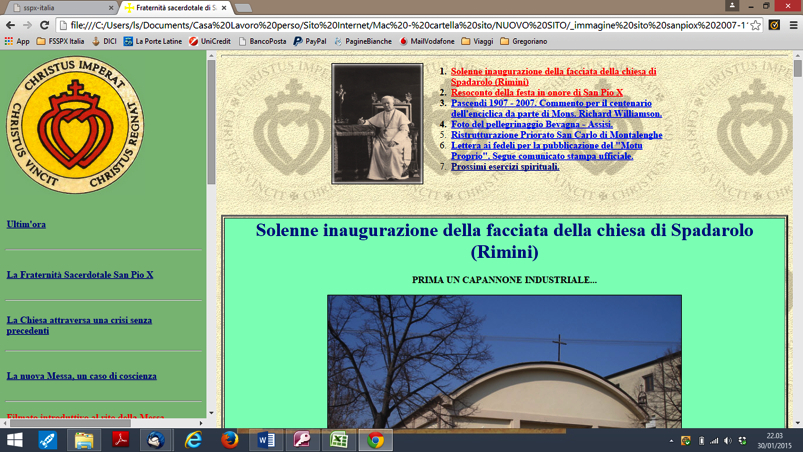Open the BancoPosta bookmark
The height and width of the screenshot is (452, 803).
262,41
